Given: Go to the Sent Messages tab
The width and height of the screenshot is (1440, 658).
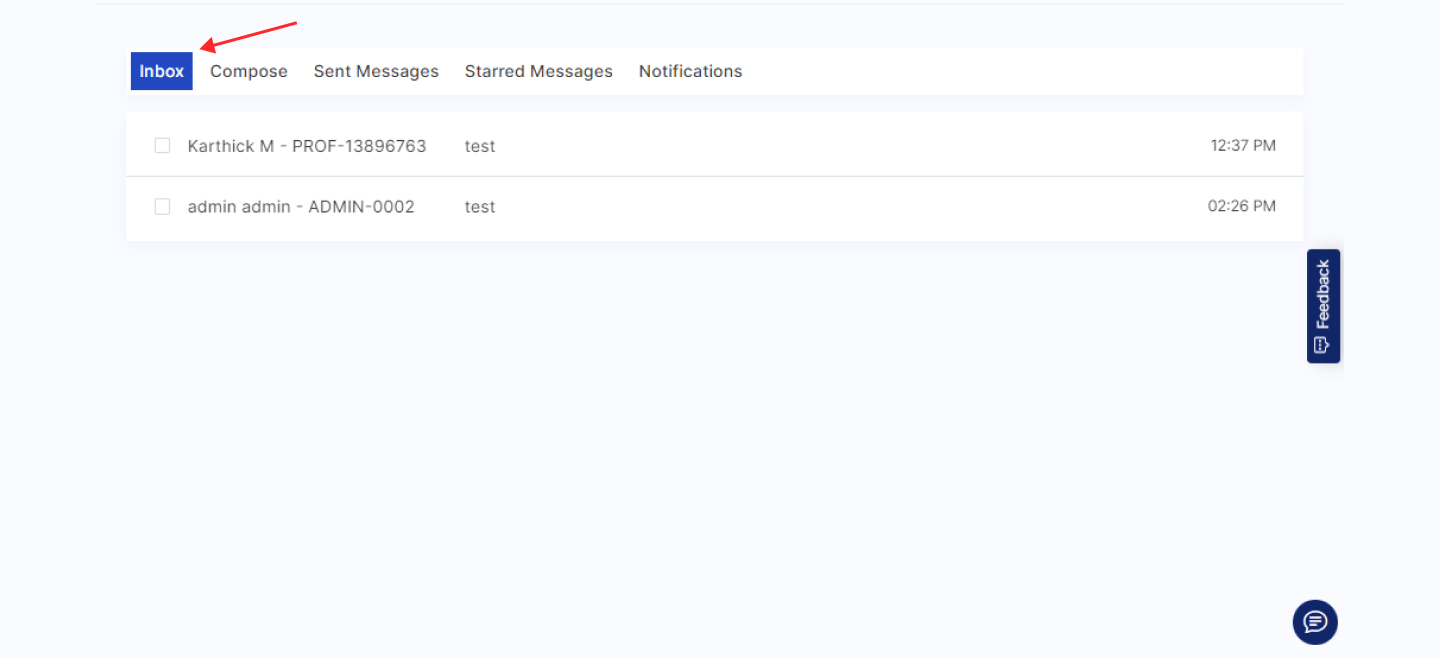Looking at the screenshot, I should 376,71.
